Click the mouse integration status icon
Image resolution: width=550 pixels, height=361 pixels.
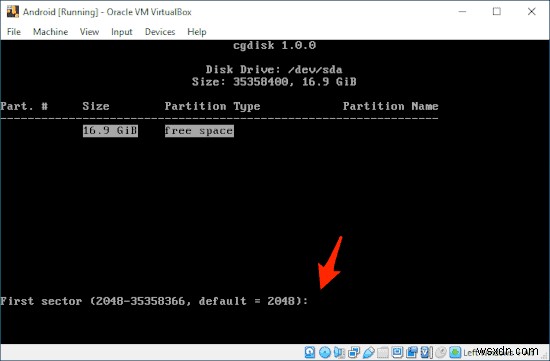441,352
